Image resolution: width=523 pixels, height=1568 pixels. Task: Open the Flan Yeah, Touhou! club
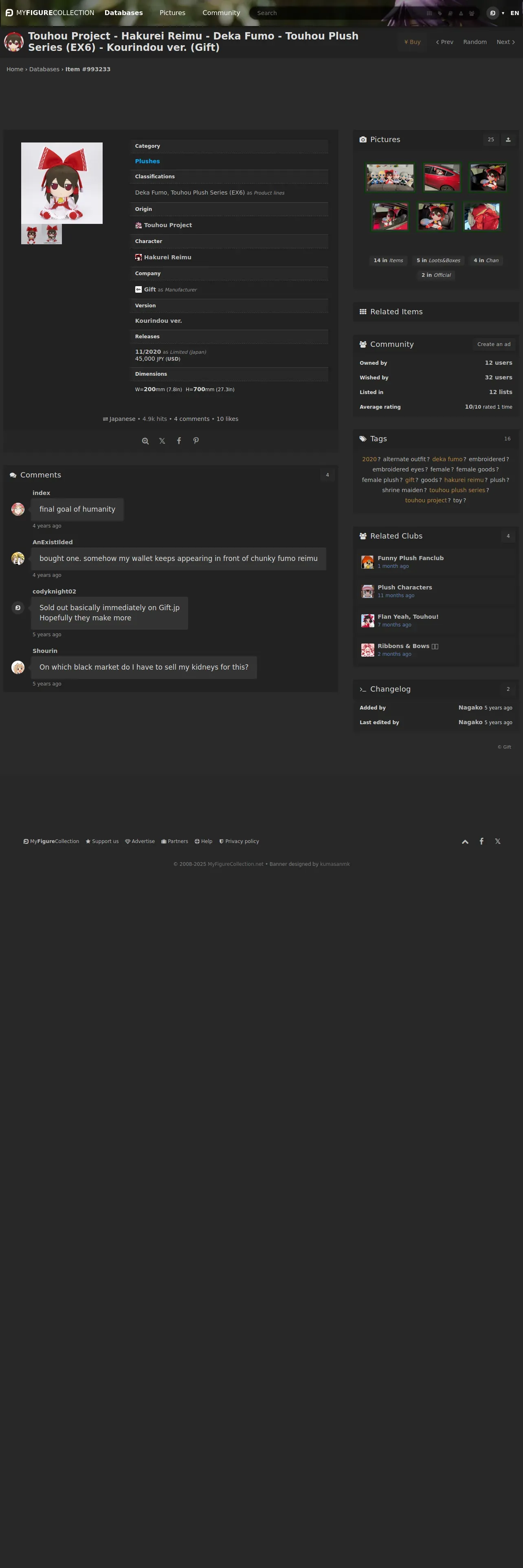[408, 617]
